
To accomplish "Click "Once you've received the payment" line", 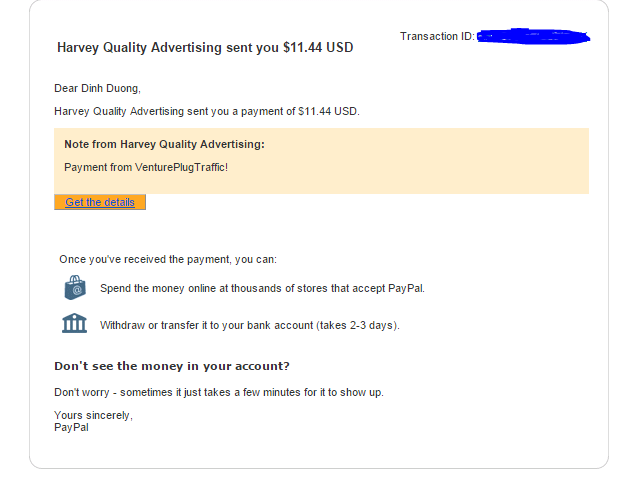I will click(168, 259).
